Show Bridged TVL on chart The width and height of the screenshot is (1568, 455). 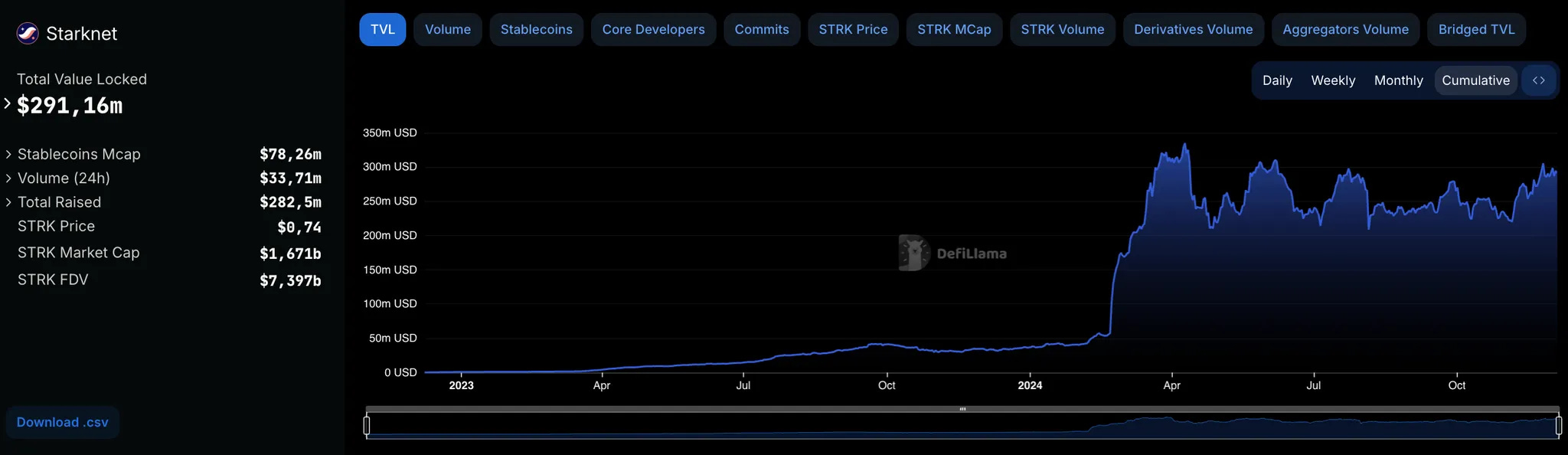click(1477, 30)
